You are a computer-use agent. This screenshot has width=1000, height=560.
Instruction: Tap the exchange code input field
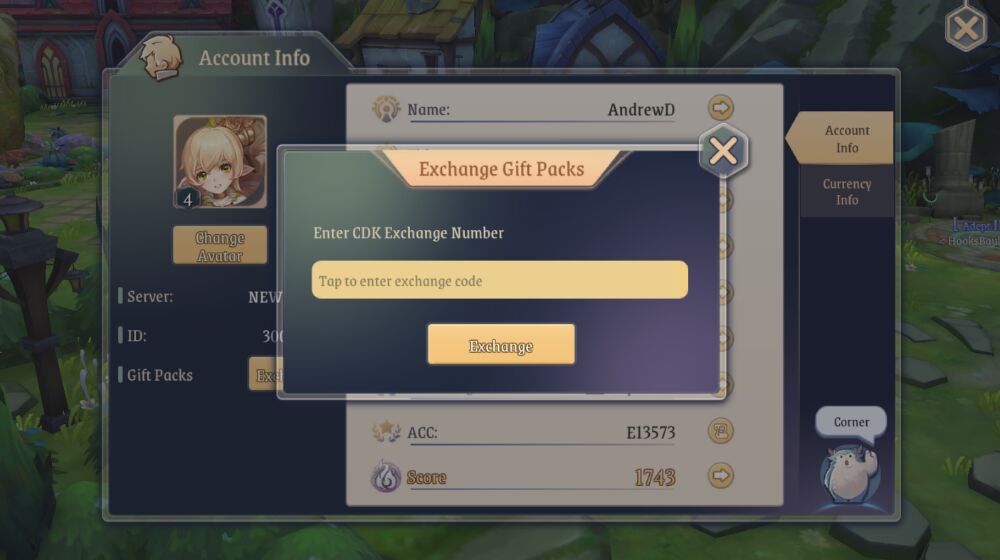pos(499,280)
